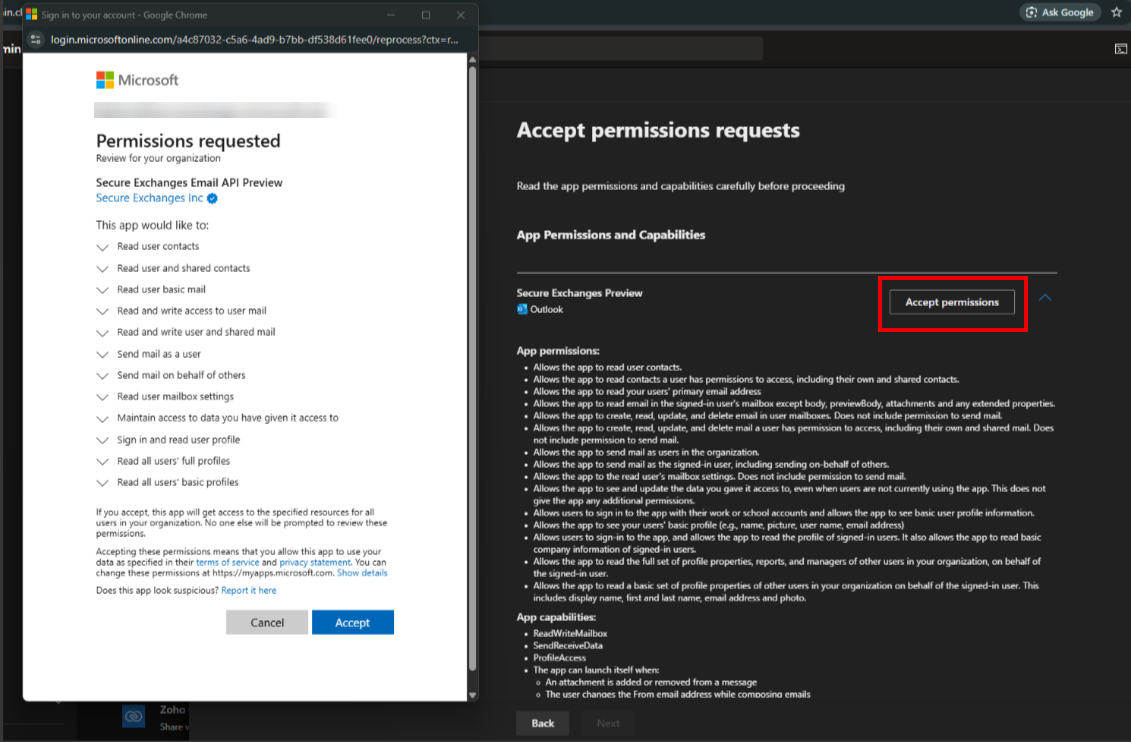Open the Secure Exchanges Inc publisher link

click(149, 198)
